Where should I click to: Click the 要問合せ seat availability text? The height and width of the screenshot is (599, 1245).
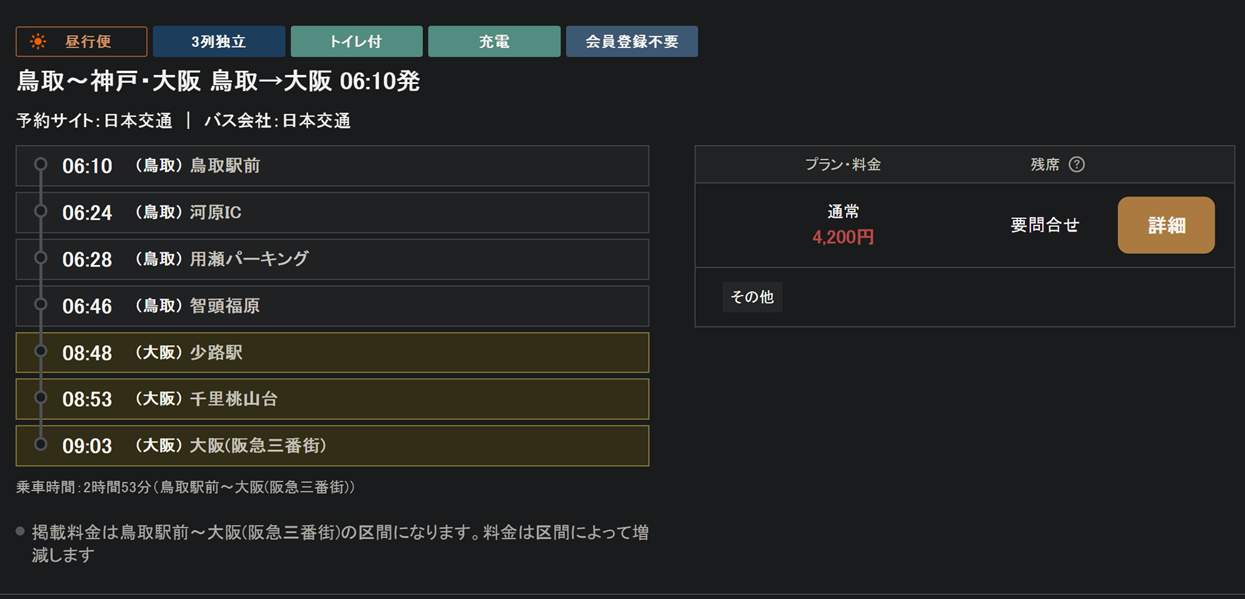tap(1045, 225)
